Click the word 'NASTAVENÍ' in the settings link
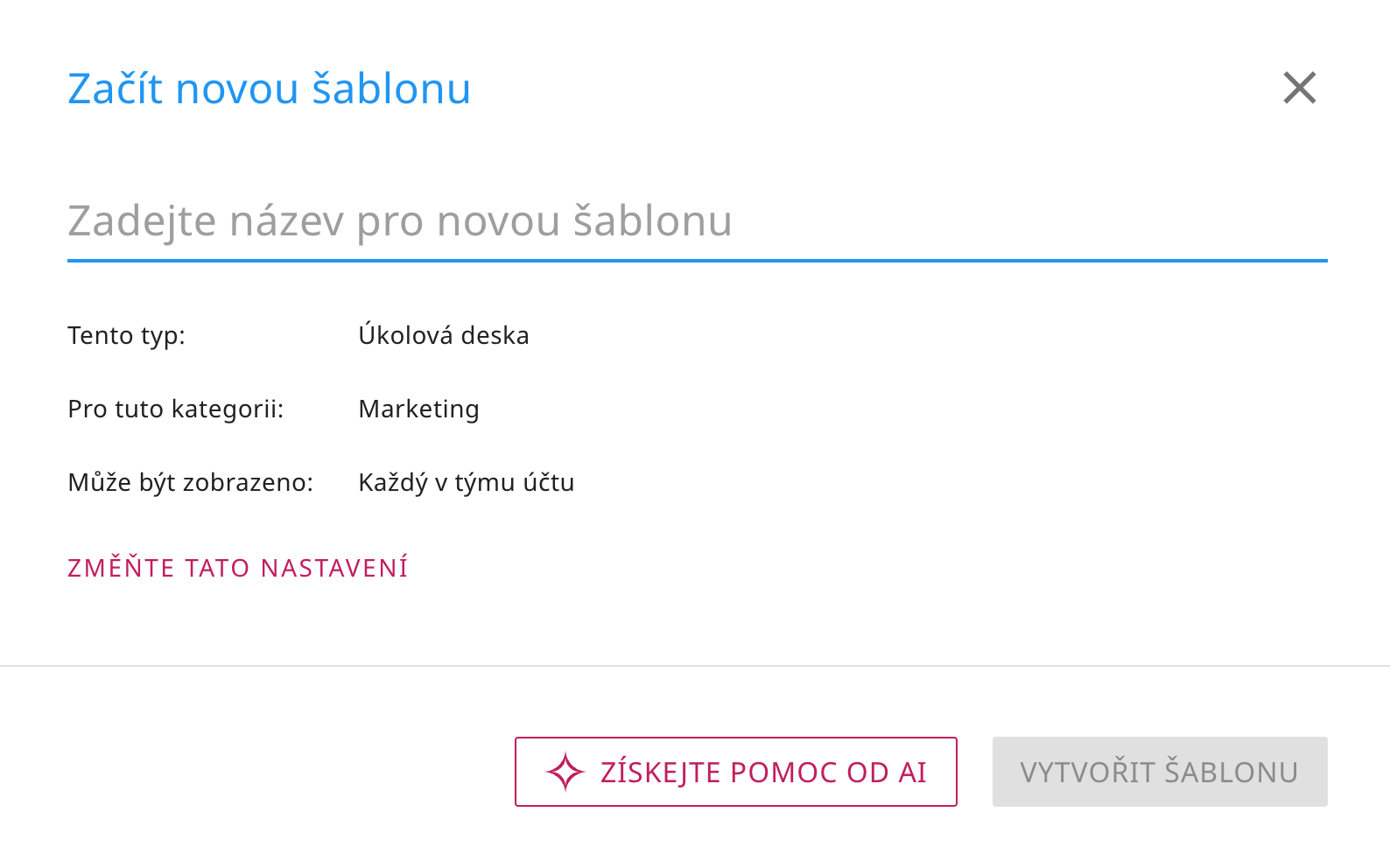The width and height of the screenshot is (1390, 868). [333, 568]
